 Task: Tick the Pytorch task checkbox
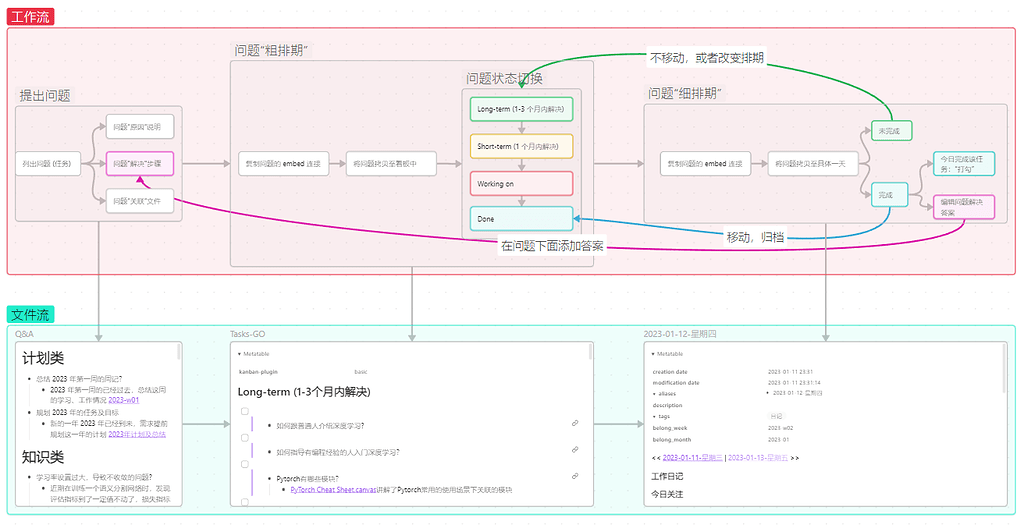(x=245, y=465)
